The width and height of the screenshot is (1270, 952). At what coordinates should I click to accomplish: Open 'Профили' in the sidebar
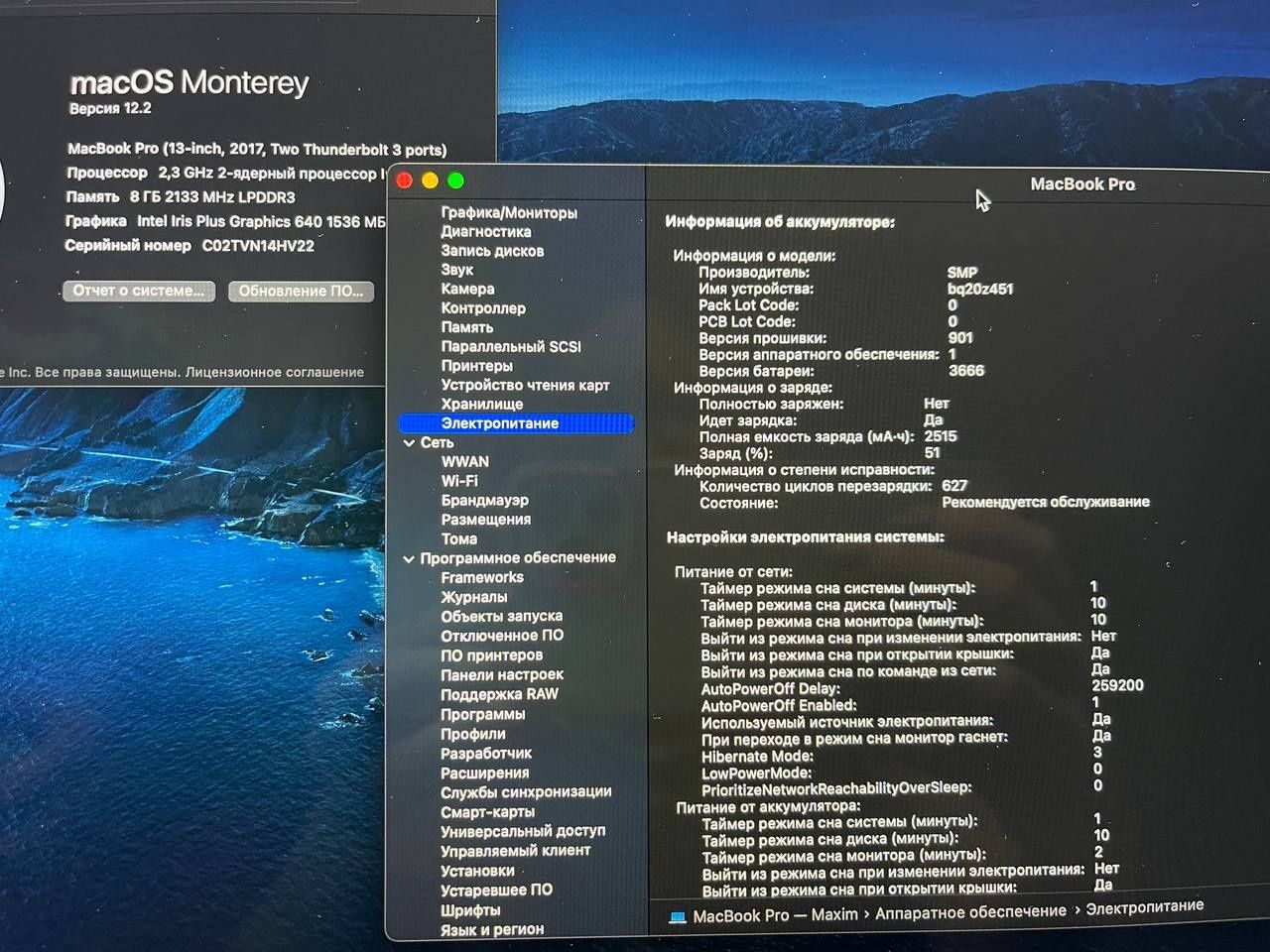[x=473, y=734]
